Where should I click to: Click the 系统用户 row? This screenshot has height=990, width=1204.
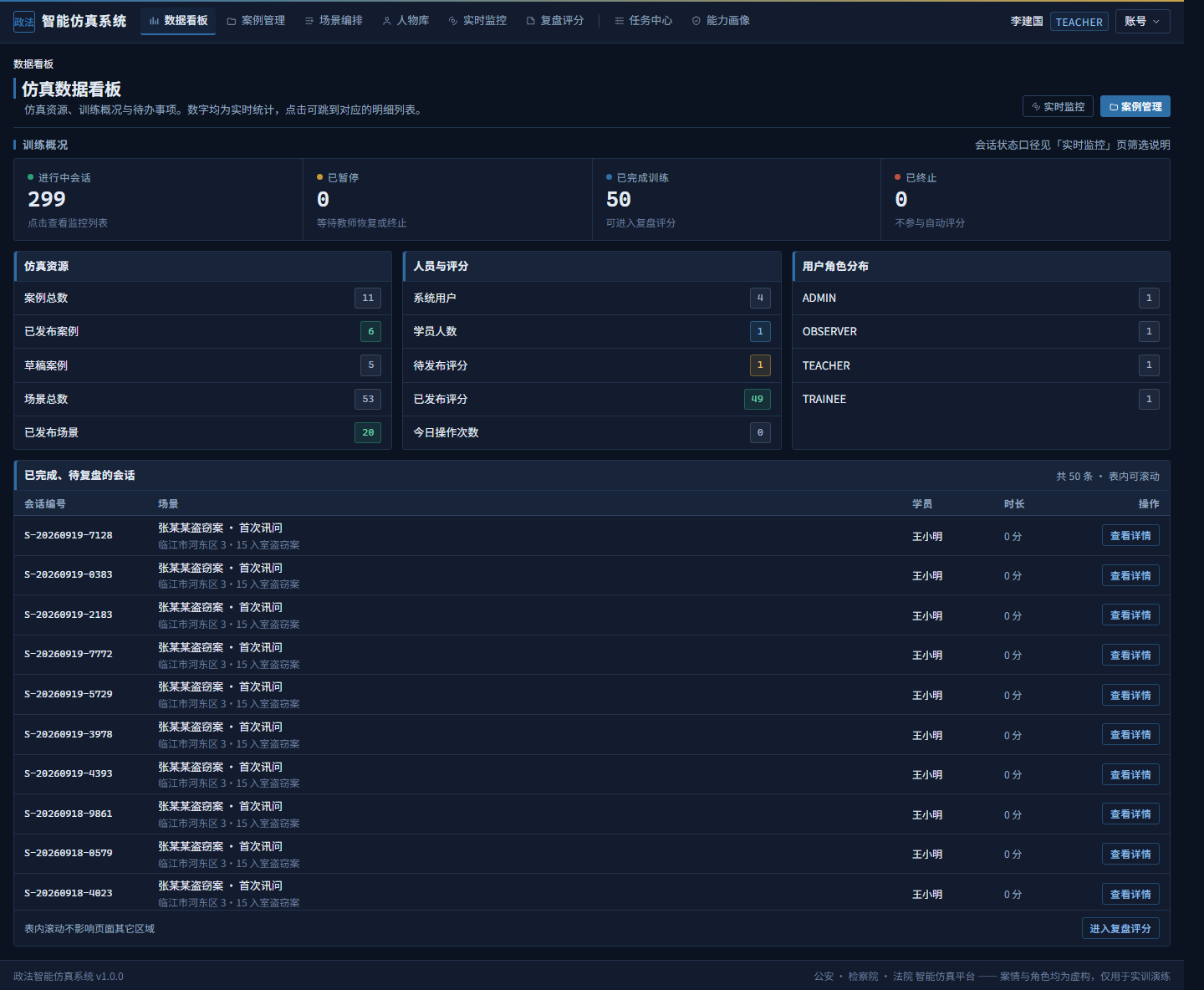pos(592,298)
